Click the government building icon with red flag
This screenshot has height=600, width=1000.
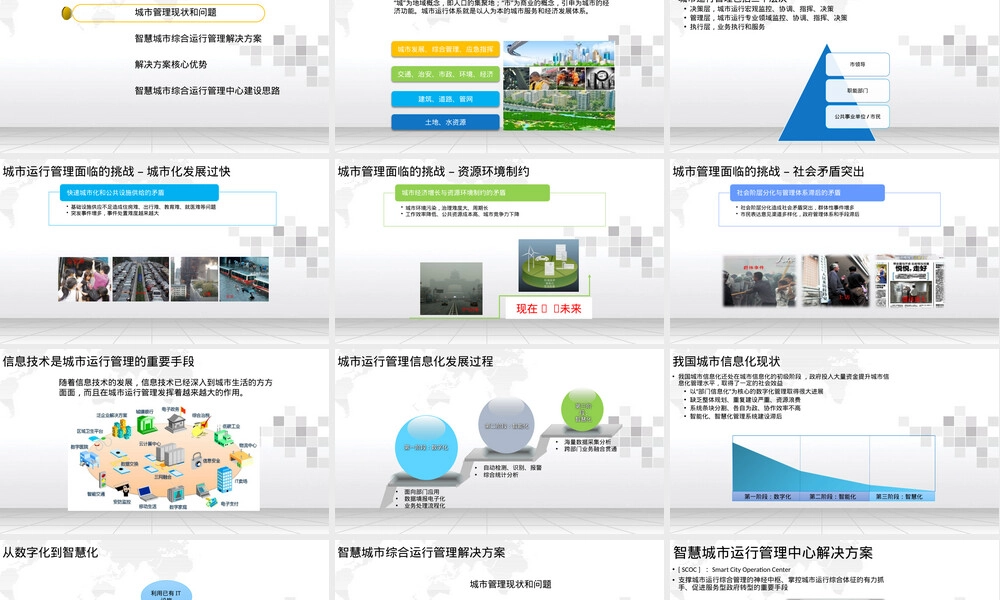click(174, 422)
